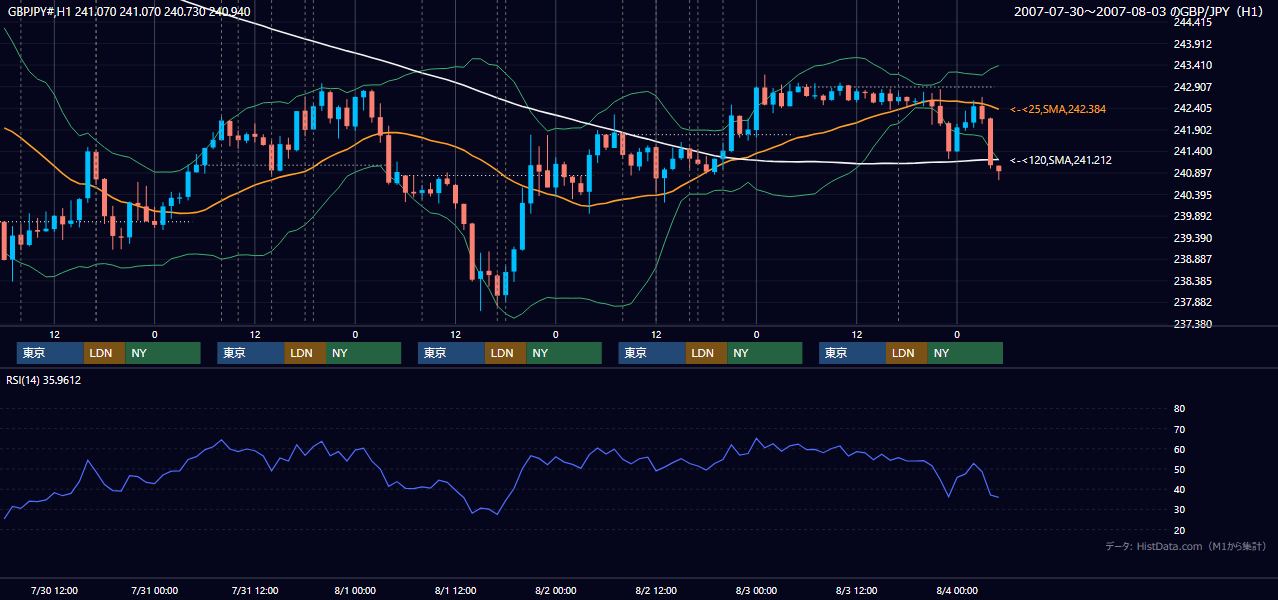
Task: Pick price axis value 243.410
Action: pos(1192,65)
